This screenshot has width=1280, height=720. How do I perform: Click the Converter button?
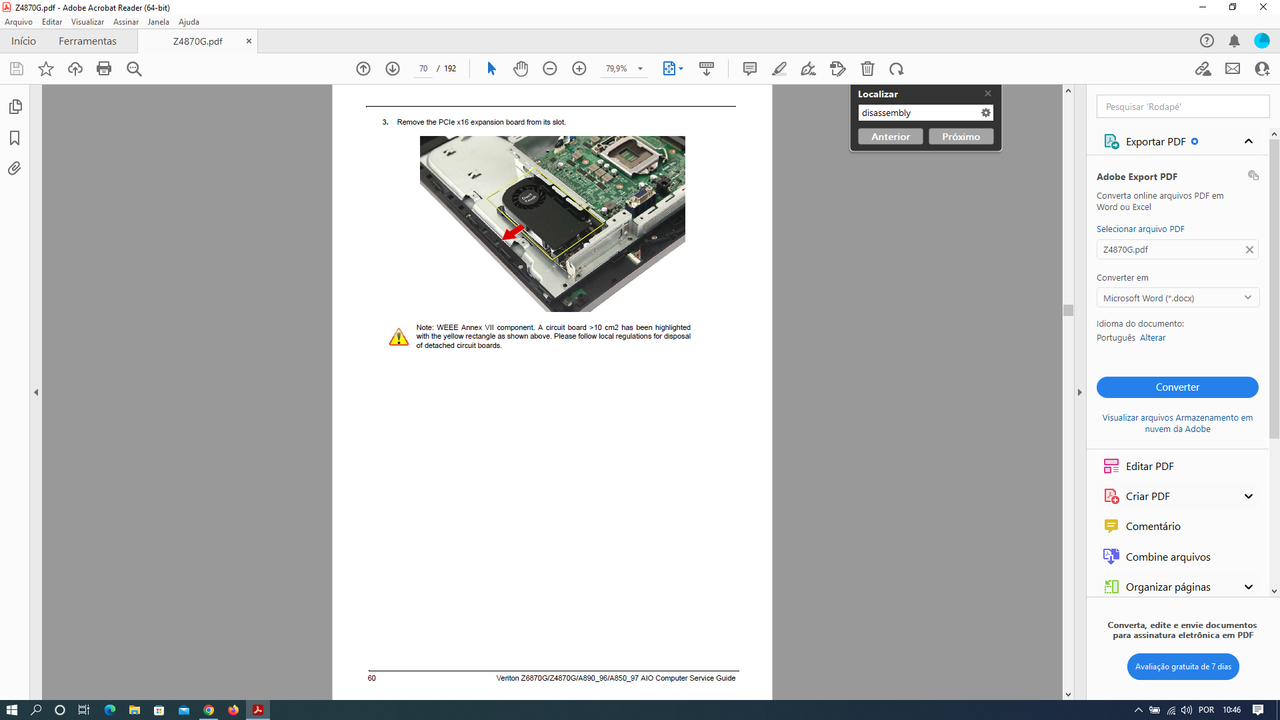1177,387
